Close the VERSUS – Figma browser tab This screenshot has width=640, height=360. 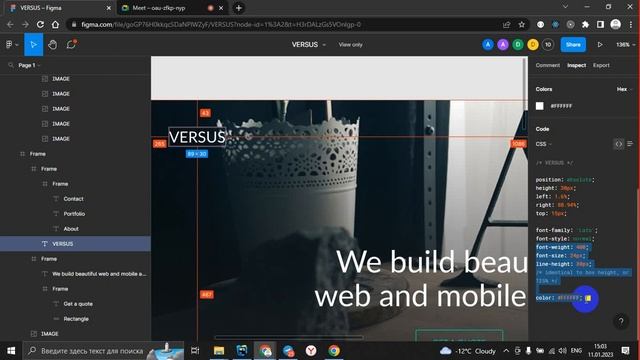point(109,8)
